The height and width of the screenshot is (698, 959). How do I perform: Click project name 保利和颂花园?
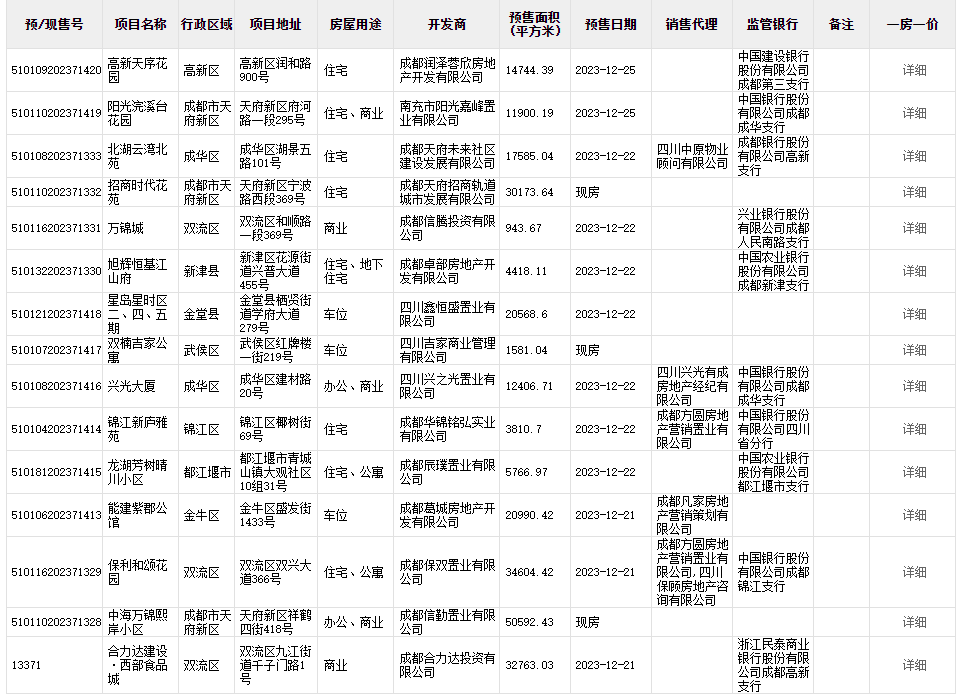click(137, 572)
